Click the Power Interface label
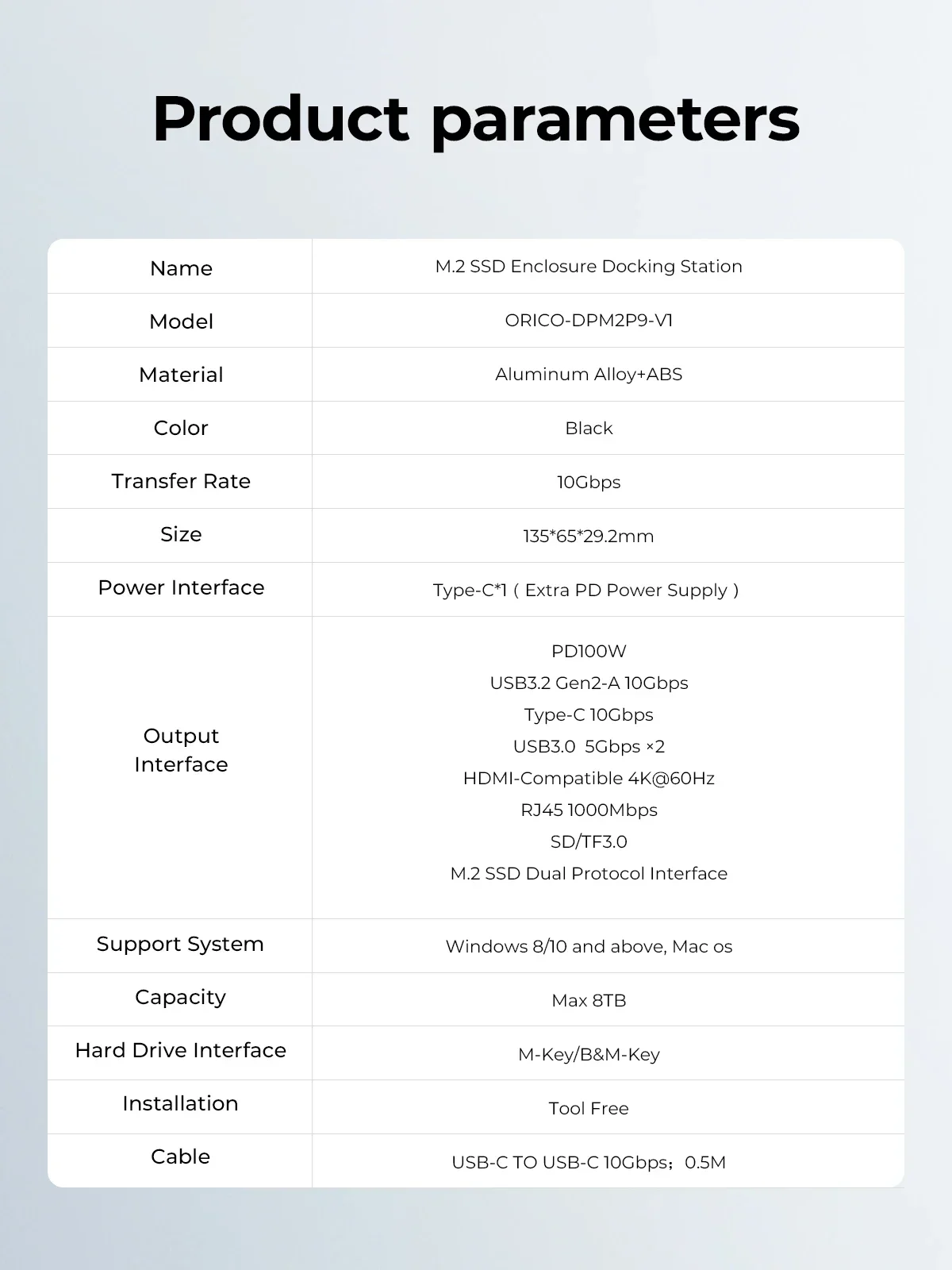 [x=181, y=587]
